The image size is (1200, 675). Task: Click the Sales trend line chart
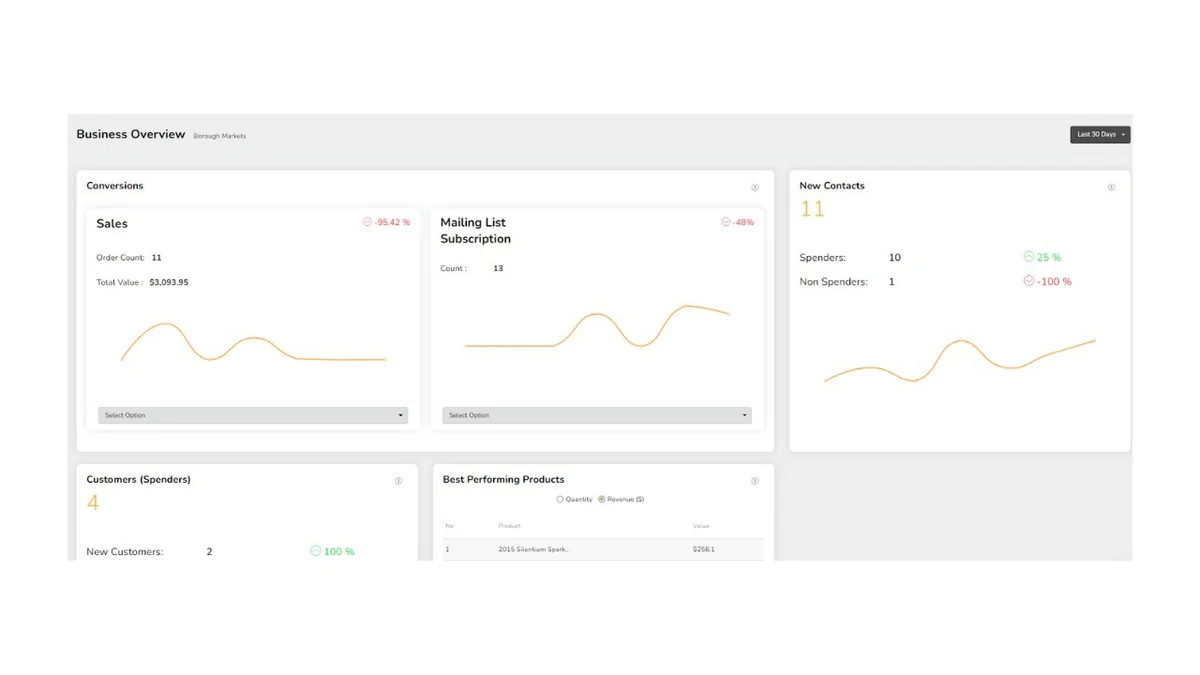pyautogui.click(x=253, y=342)
